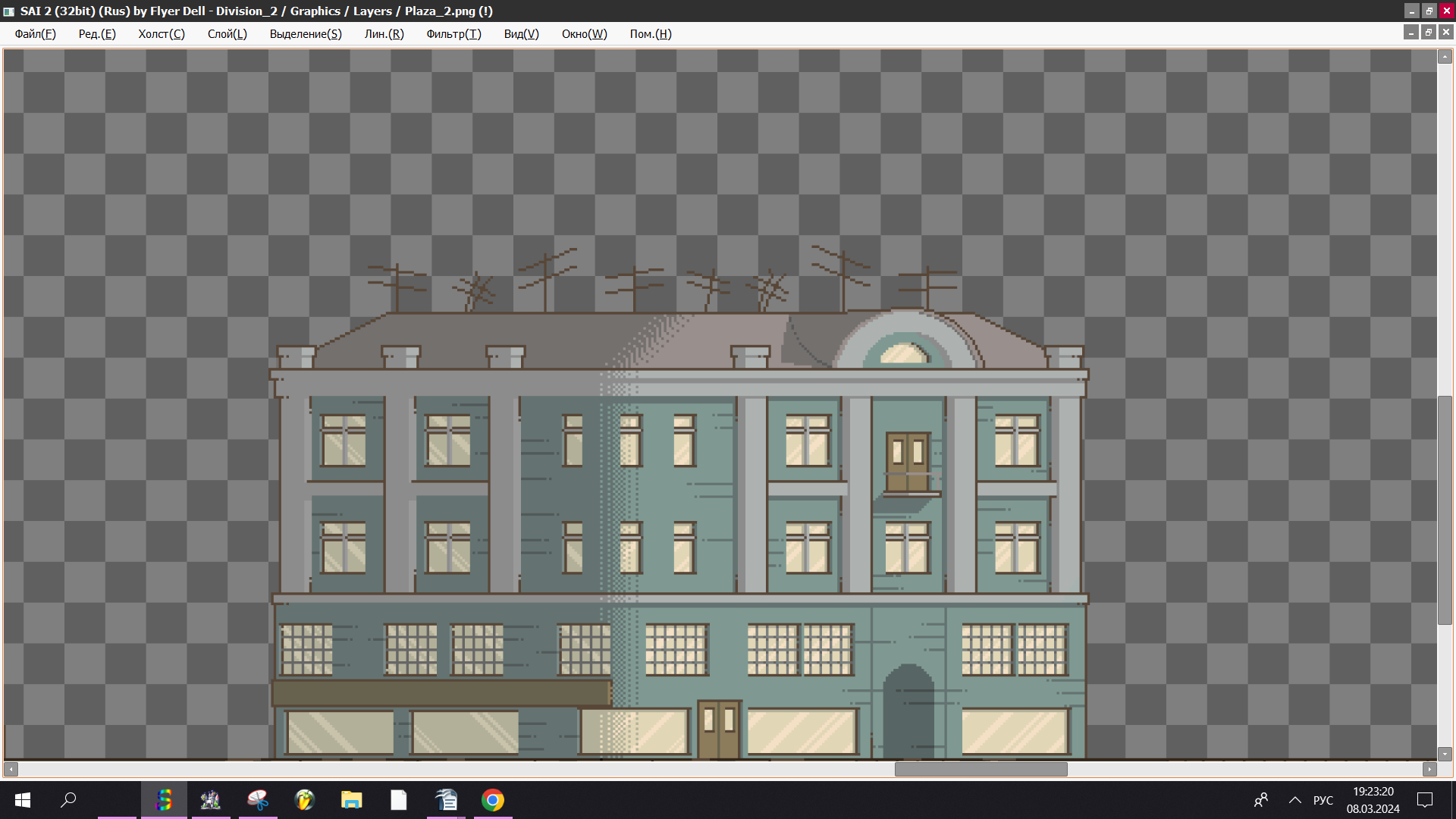Open File Explorer from the taskbar
Screen dimensions: 1456x819
(x=352, y=800)
